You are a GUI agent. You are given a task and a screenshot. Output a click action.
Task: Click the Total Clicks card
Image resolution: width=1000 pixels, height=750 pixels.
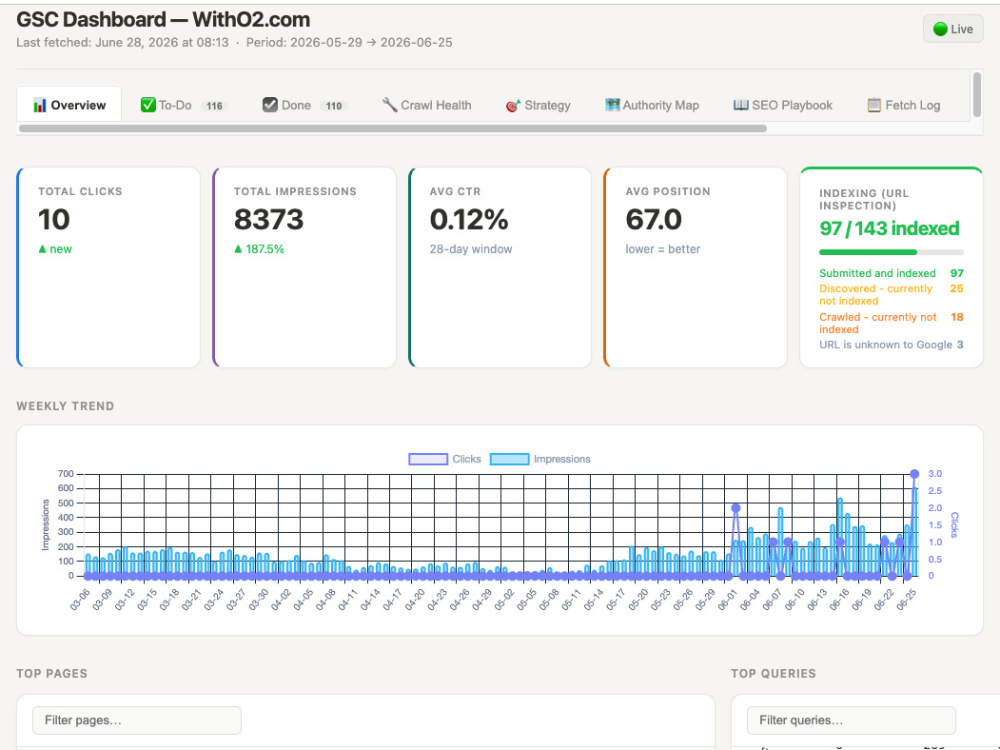(x=108, y=267)
